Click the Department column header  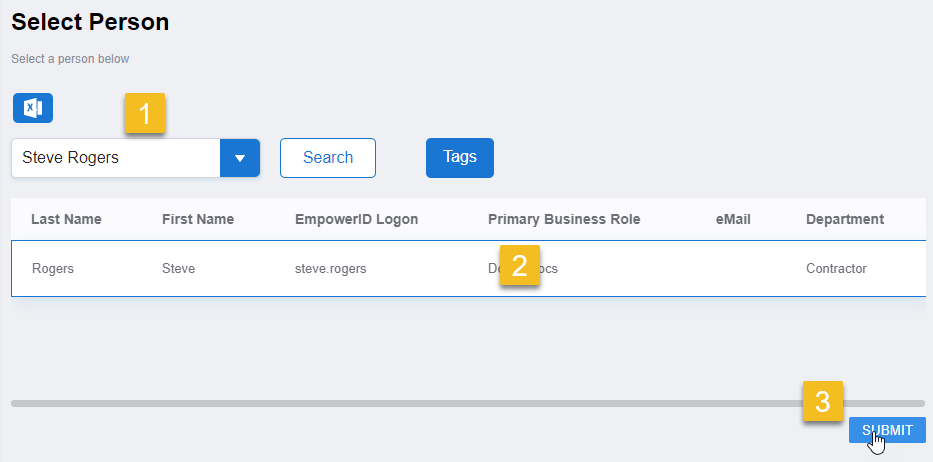845,219
